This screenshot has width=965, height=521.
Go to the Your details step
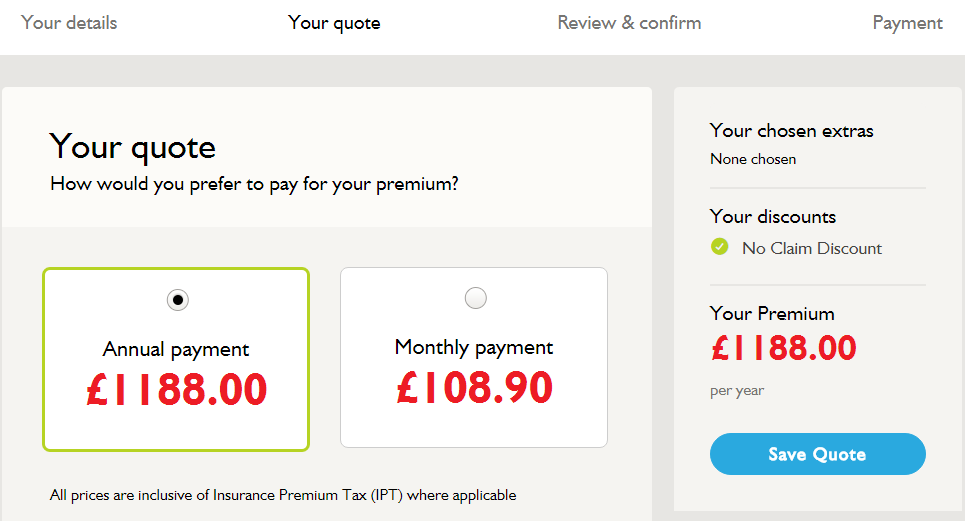(x=69, y=23)
